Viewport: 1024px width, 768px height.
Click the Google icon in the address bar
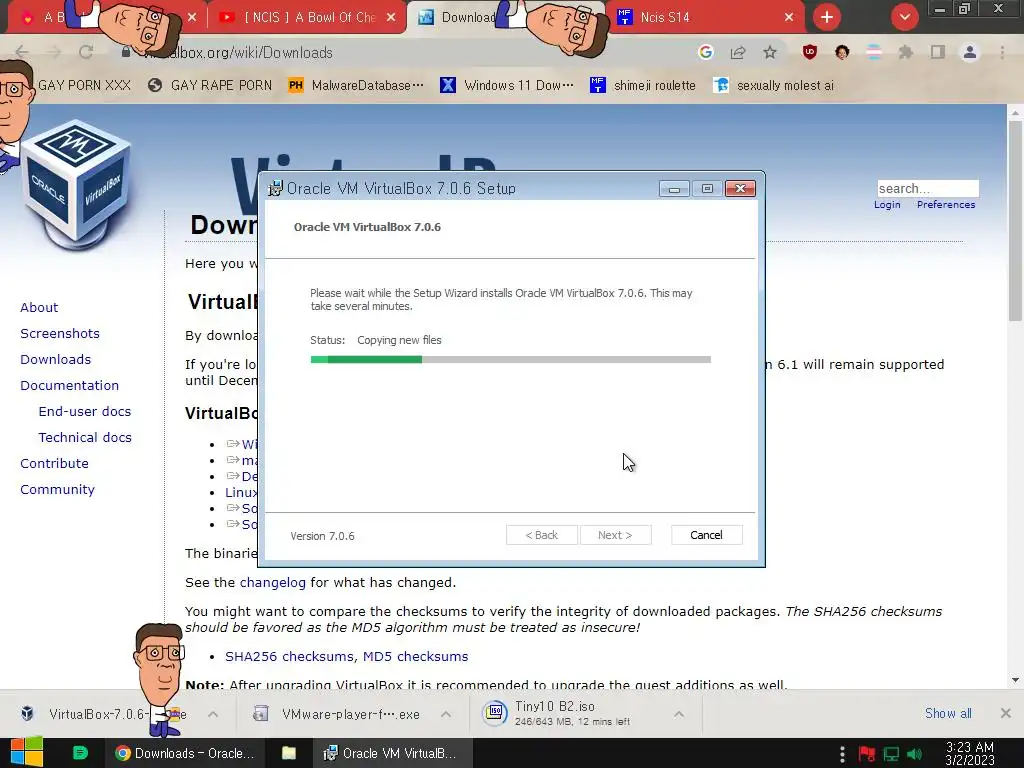coord(705,52)
